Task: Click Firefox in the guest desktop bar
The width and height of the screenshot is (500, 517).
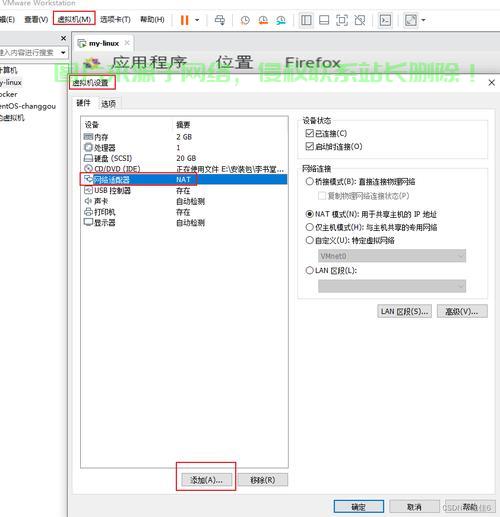Action: [x=313, y=62]
